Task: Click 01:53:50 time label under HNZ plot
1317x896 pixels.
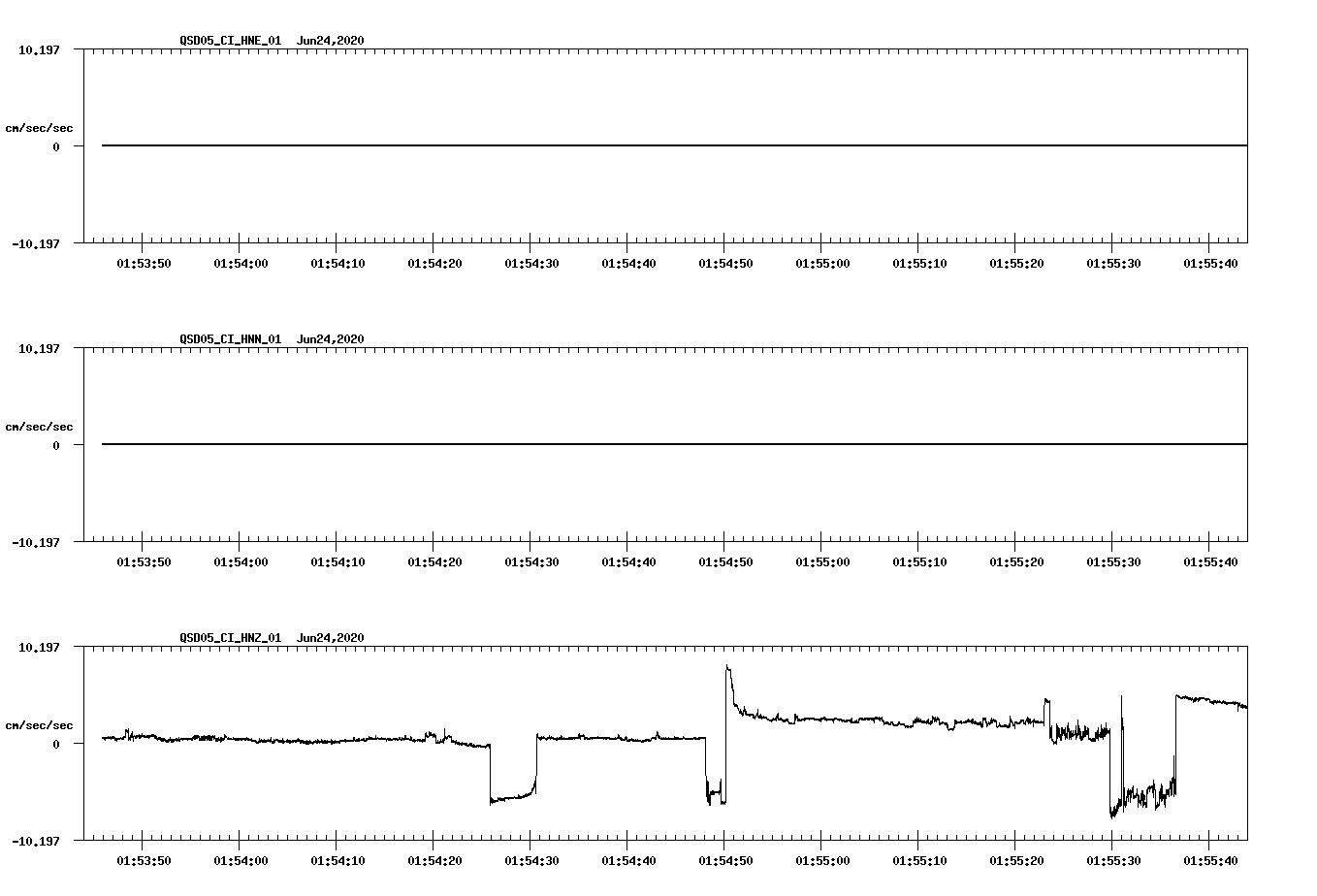Action: (144, 860)
